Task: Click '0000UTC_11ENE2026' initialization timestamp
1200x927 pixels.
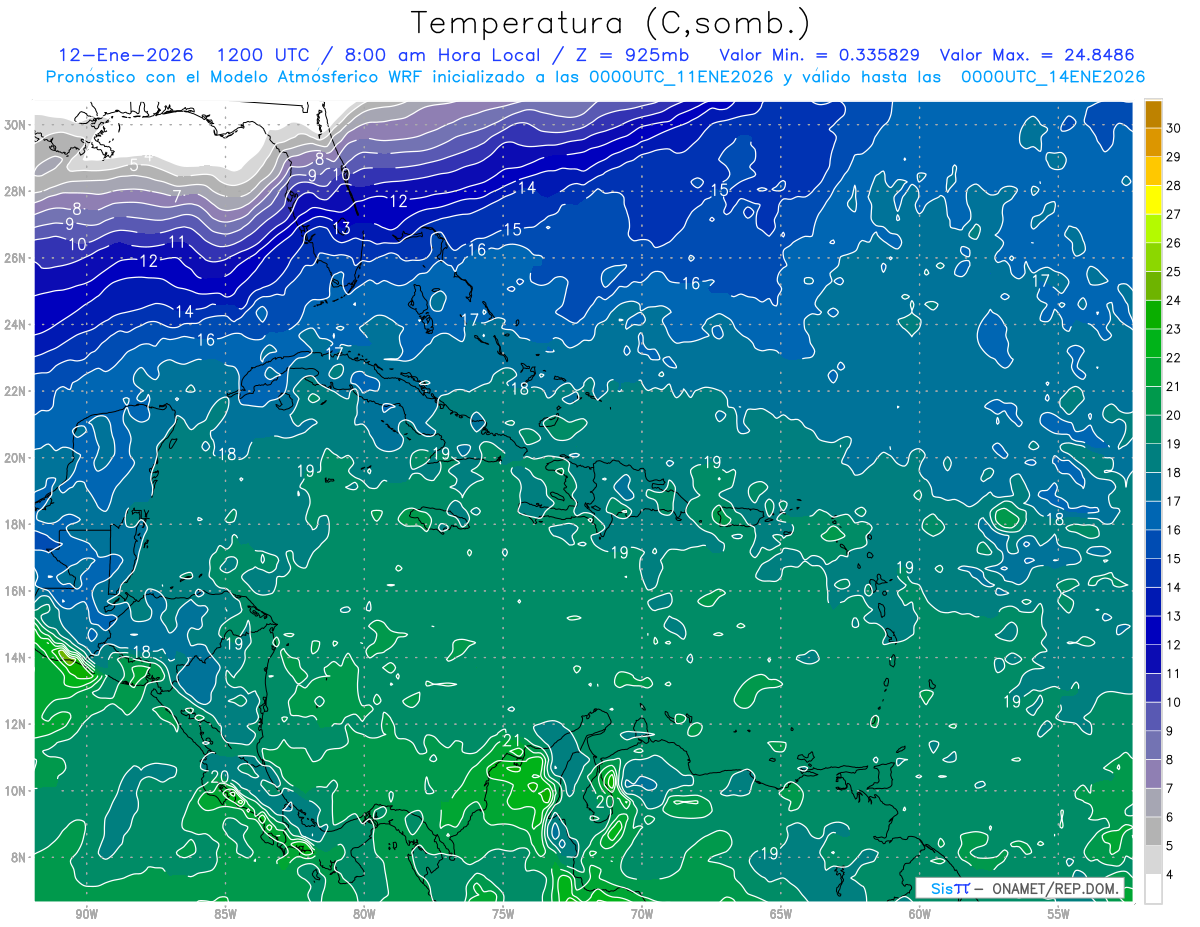Action: point(681,77)
